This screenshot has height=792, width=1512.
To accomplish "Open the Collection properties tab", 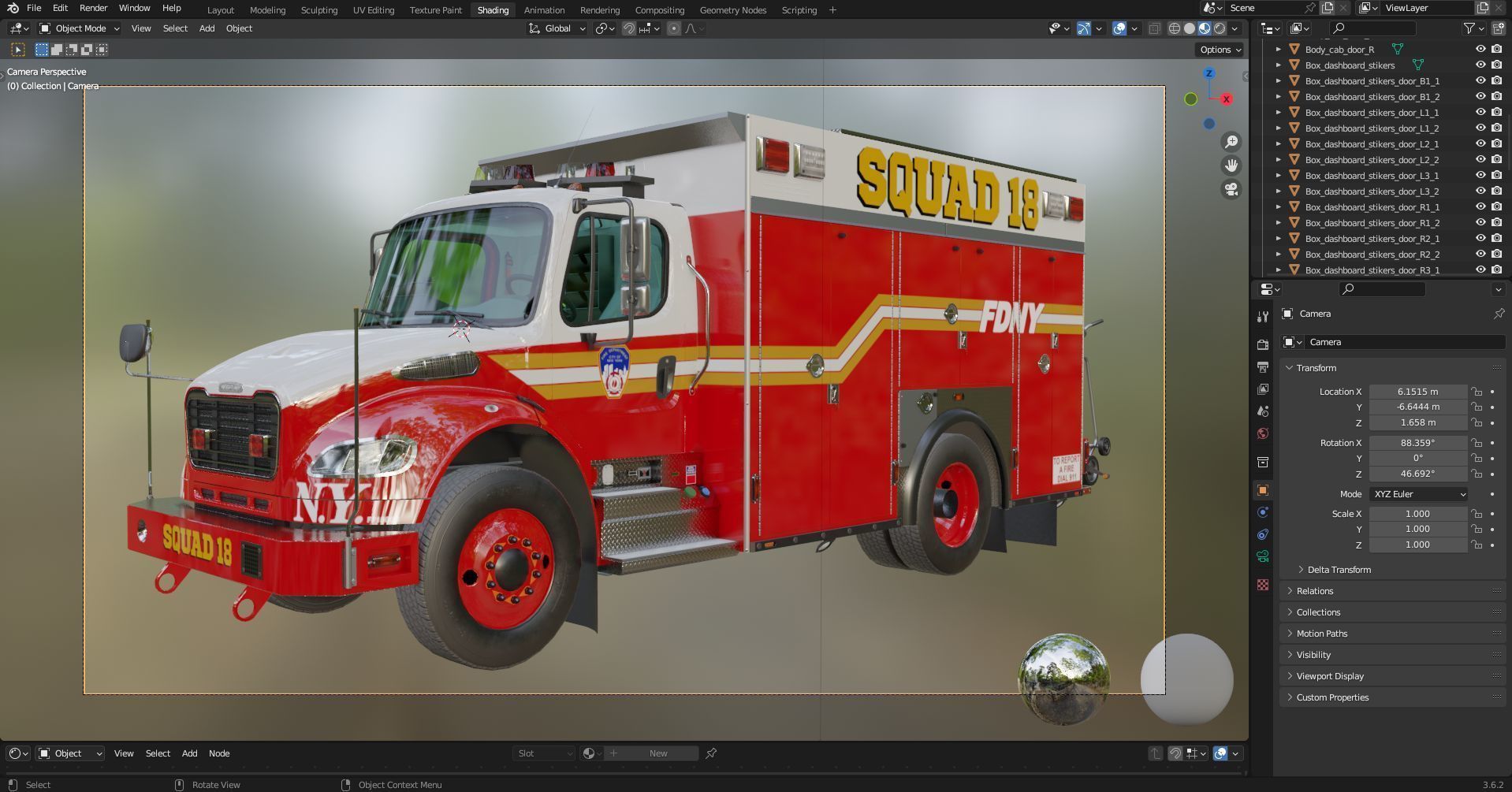I will click(x=1263, y=462).
